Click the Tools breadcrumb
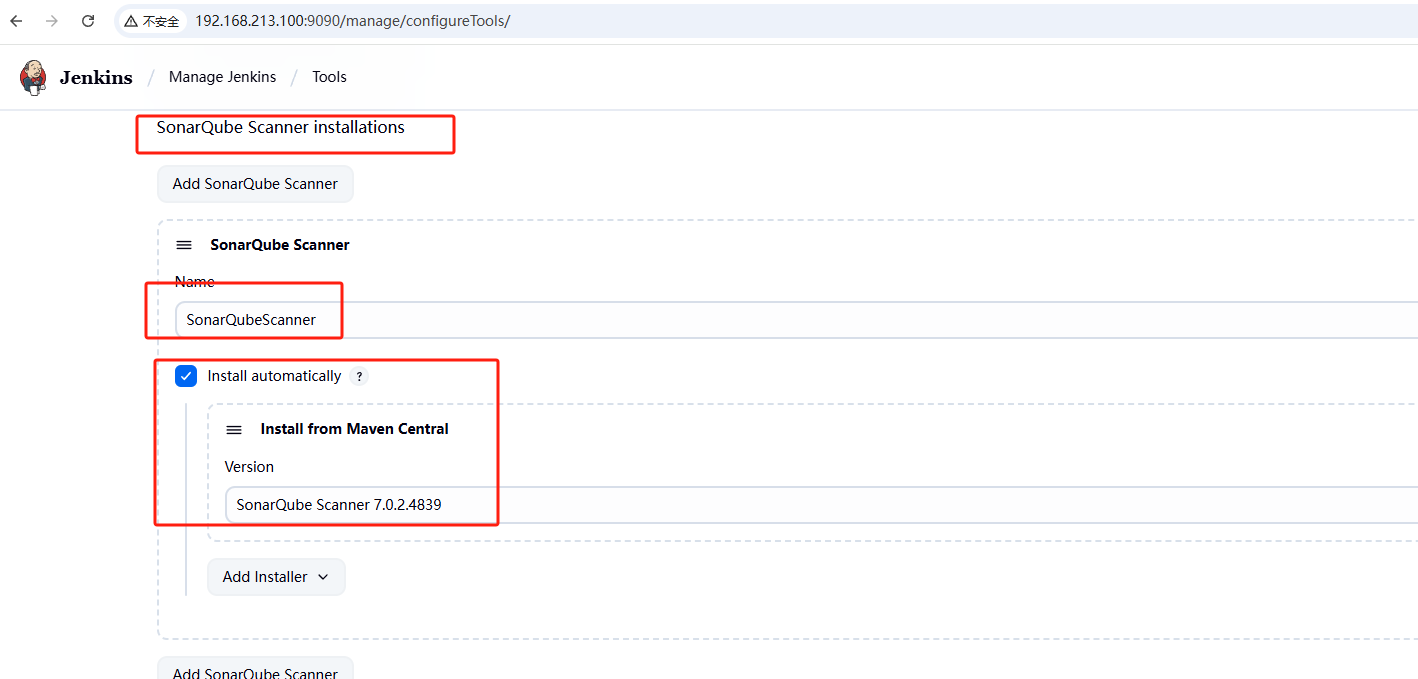The height and width of the screenshot is (679, 1418). 329,77
